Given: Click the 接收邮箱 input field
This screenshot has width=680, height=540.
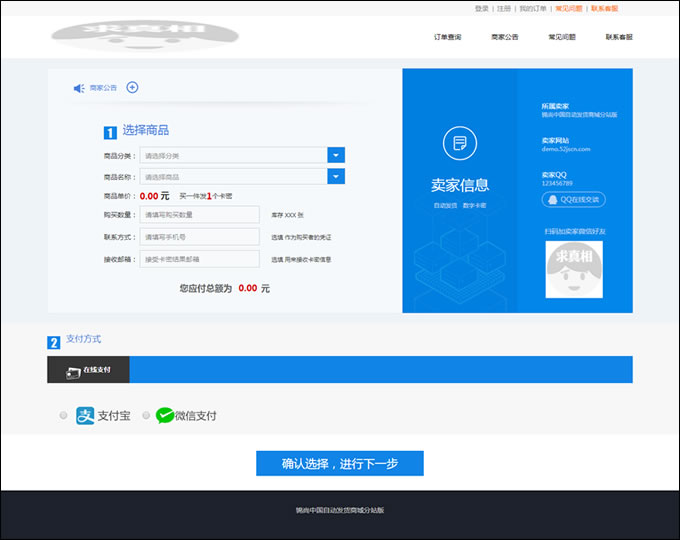Looking at the screenshot, I should point(199,259).
